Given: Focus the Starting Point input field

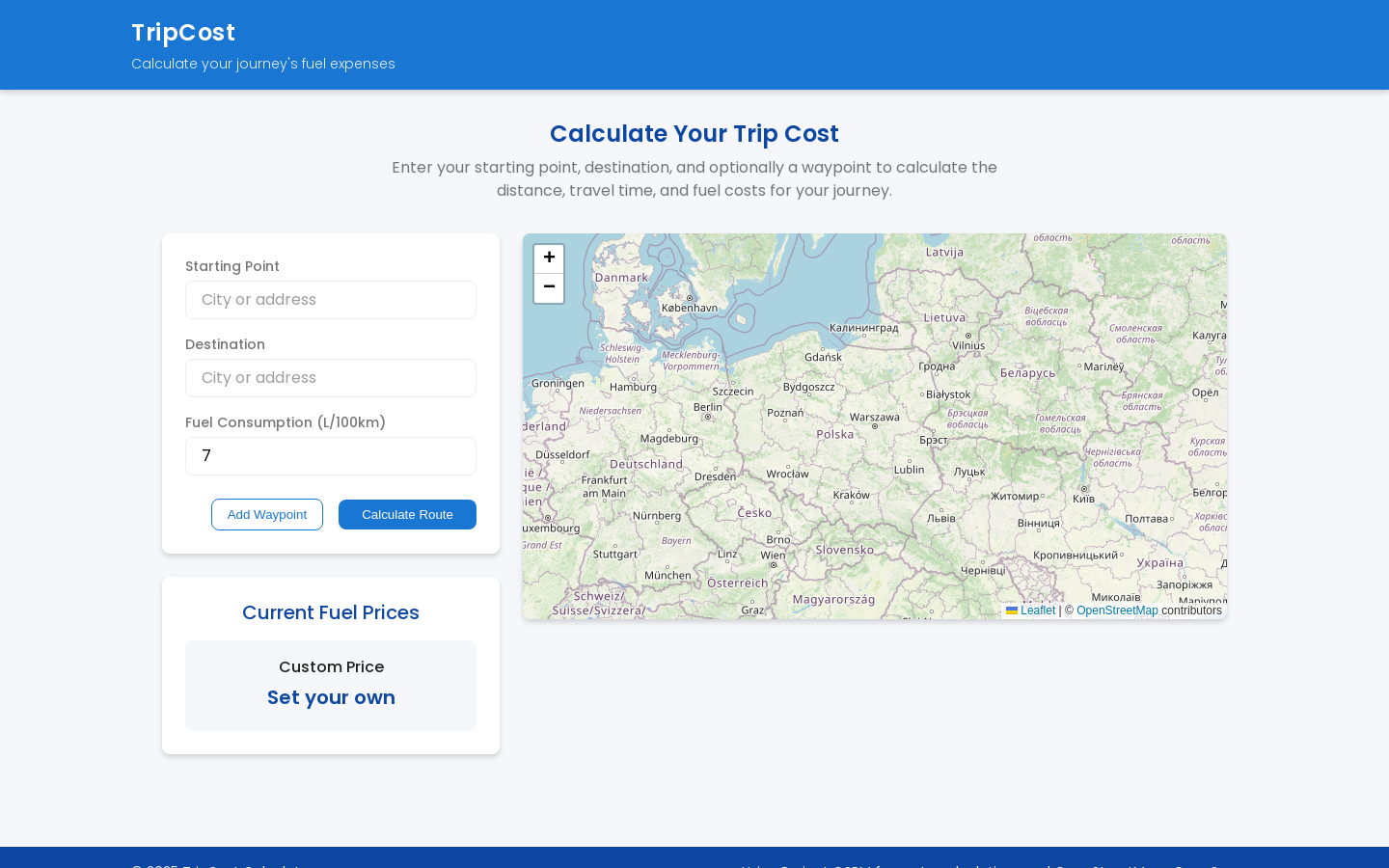Looking at the screenshot, I should (331, 300).
